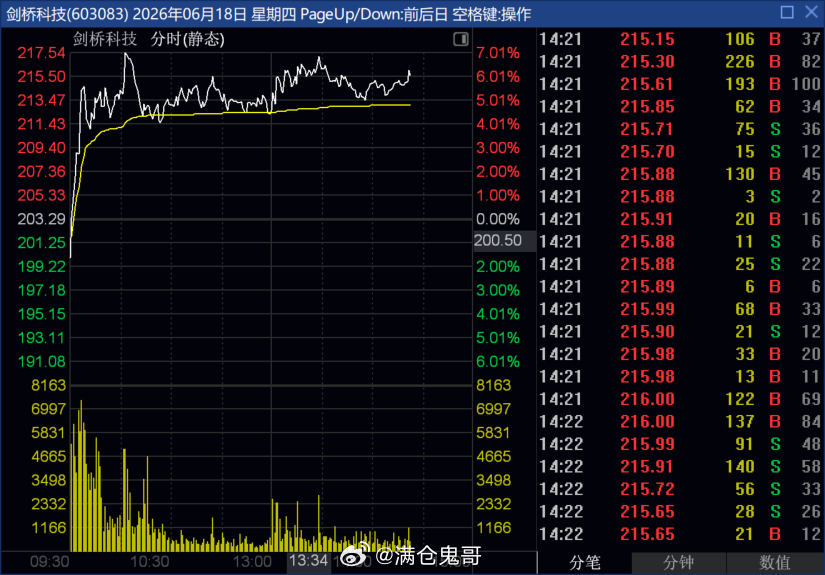
Task: Click the 剑桥科技 chart name label
Action: [105, 39]
